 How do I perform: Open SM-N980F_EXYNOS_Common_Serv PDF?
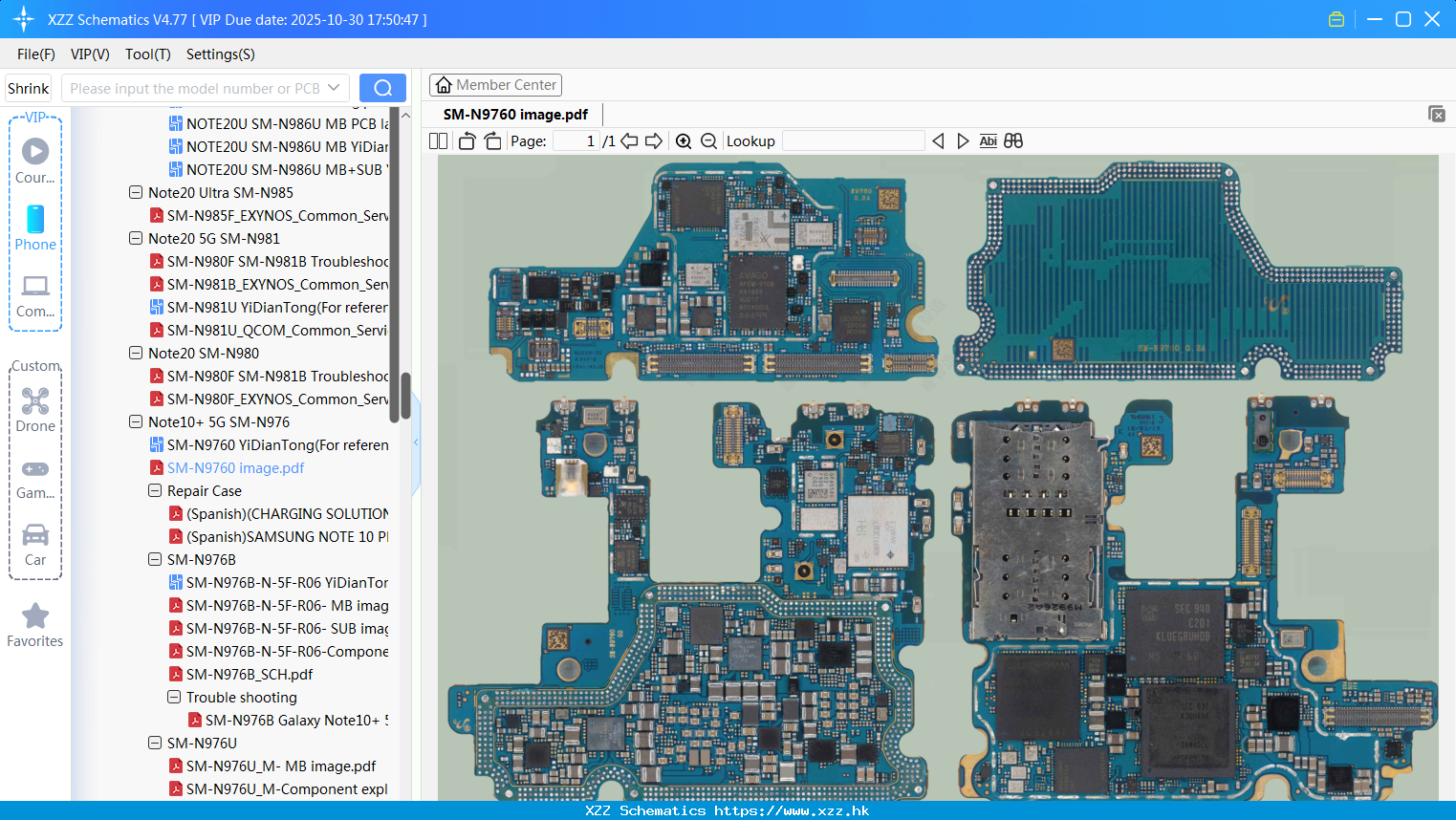[269, 399]
